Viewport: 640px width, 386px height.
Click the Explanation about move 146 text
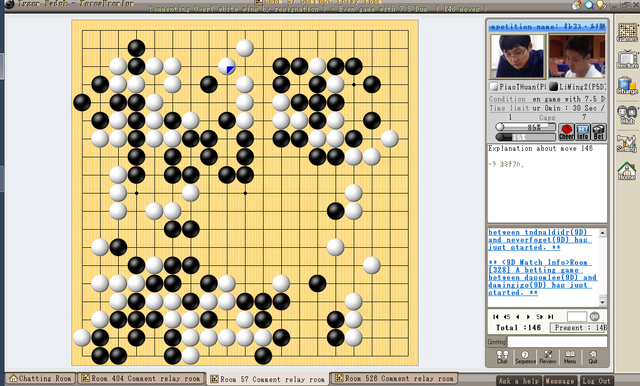coord(540,149)
